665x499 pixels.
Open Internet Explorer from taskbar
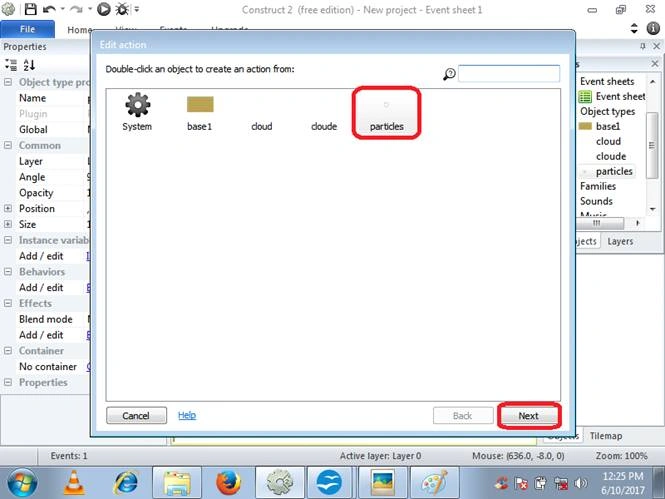[126, 483]
